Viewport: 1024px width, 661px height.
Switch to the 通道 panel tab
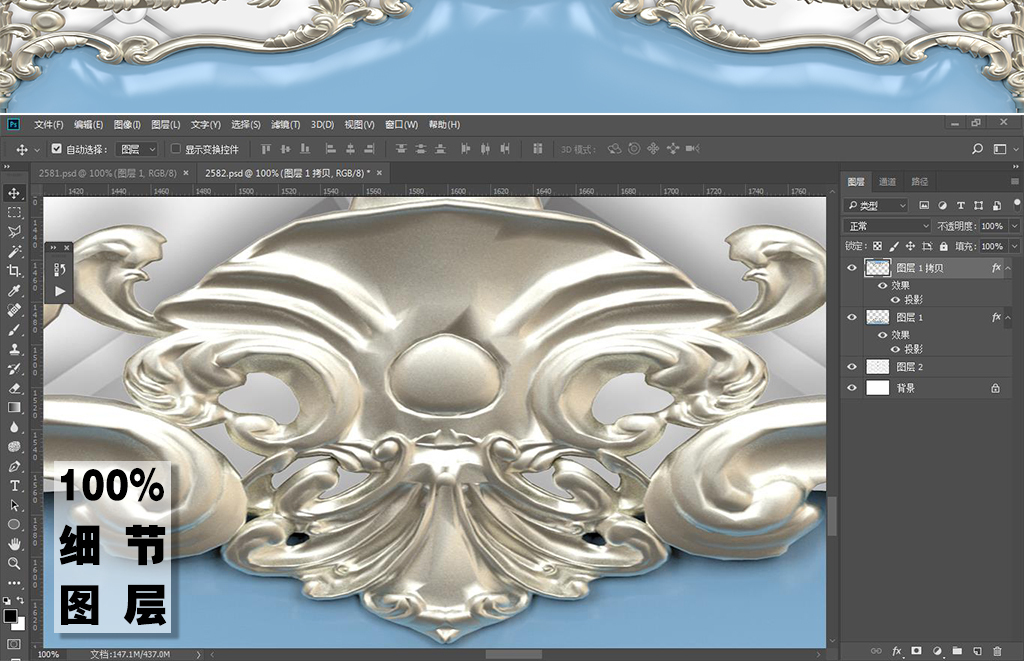tap(888, 182)
